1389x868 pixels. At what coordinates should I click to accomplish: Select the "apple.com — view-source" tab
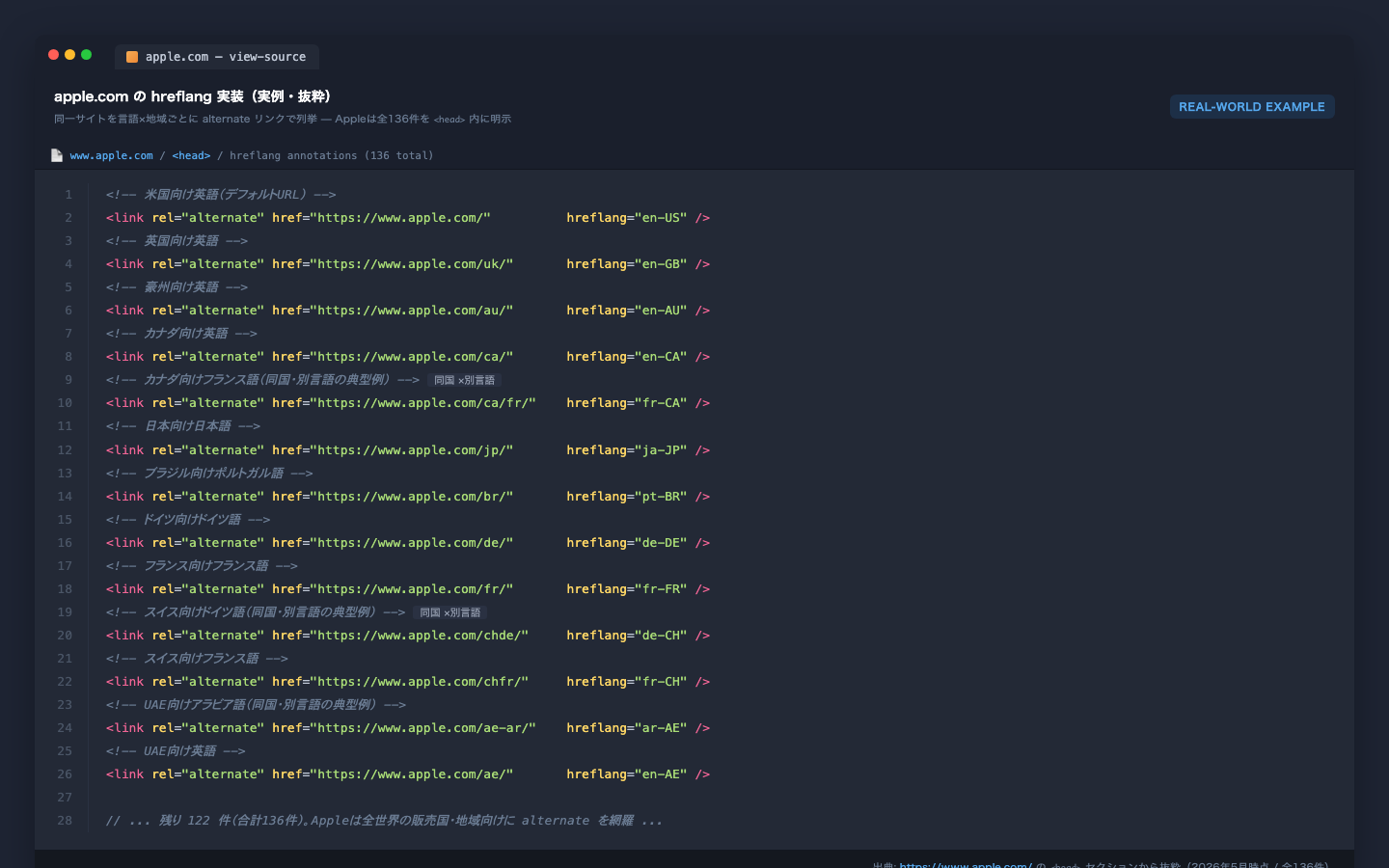click(217, 57)
